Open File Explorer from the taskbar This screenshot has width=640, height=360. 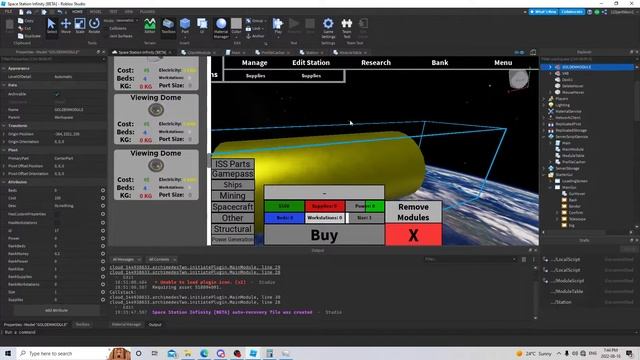coord(188,353)
